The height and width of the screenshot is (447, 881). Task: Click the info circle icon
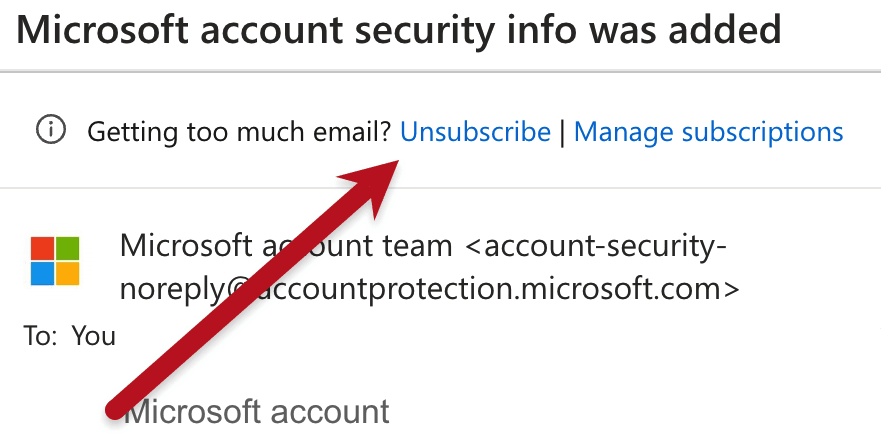pyautogui.click(x=51, y=130)
